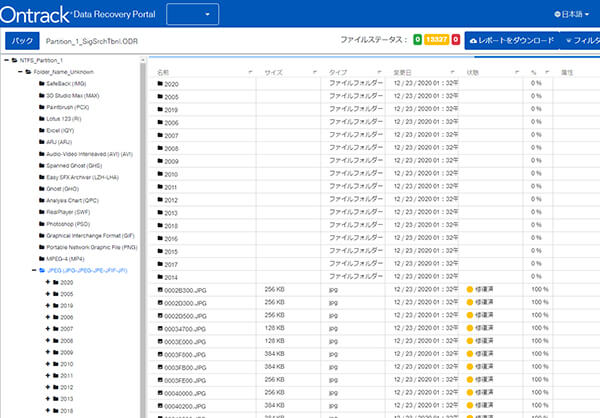Screen dimensions: 600x418
Task: Select Paintbrush (PCX) folder in tree
Action: [x=64, y=107]
